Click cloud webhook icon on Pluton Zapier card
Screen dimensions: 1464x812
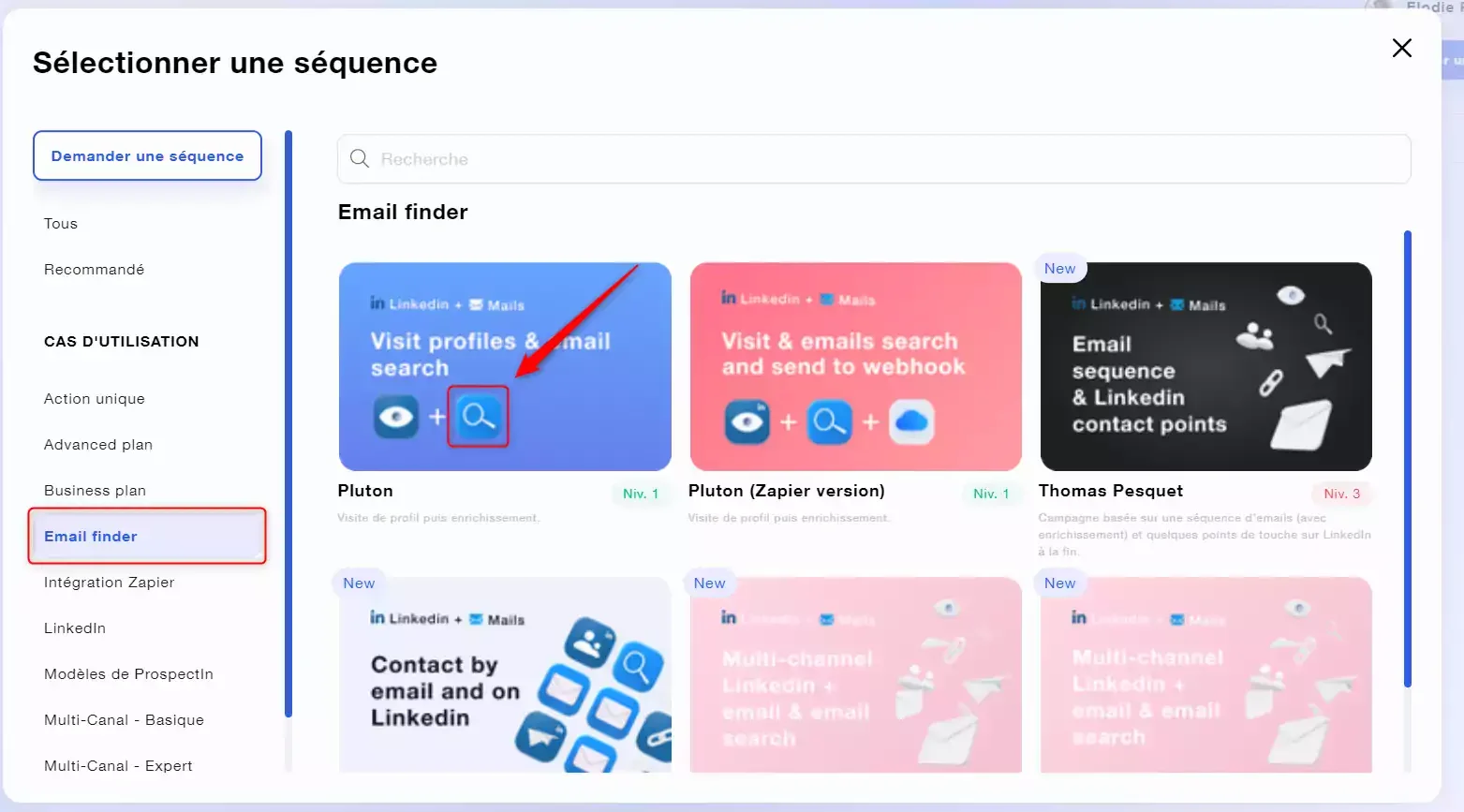(x=911, y=421)
